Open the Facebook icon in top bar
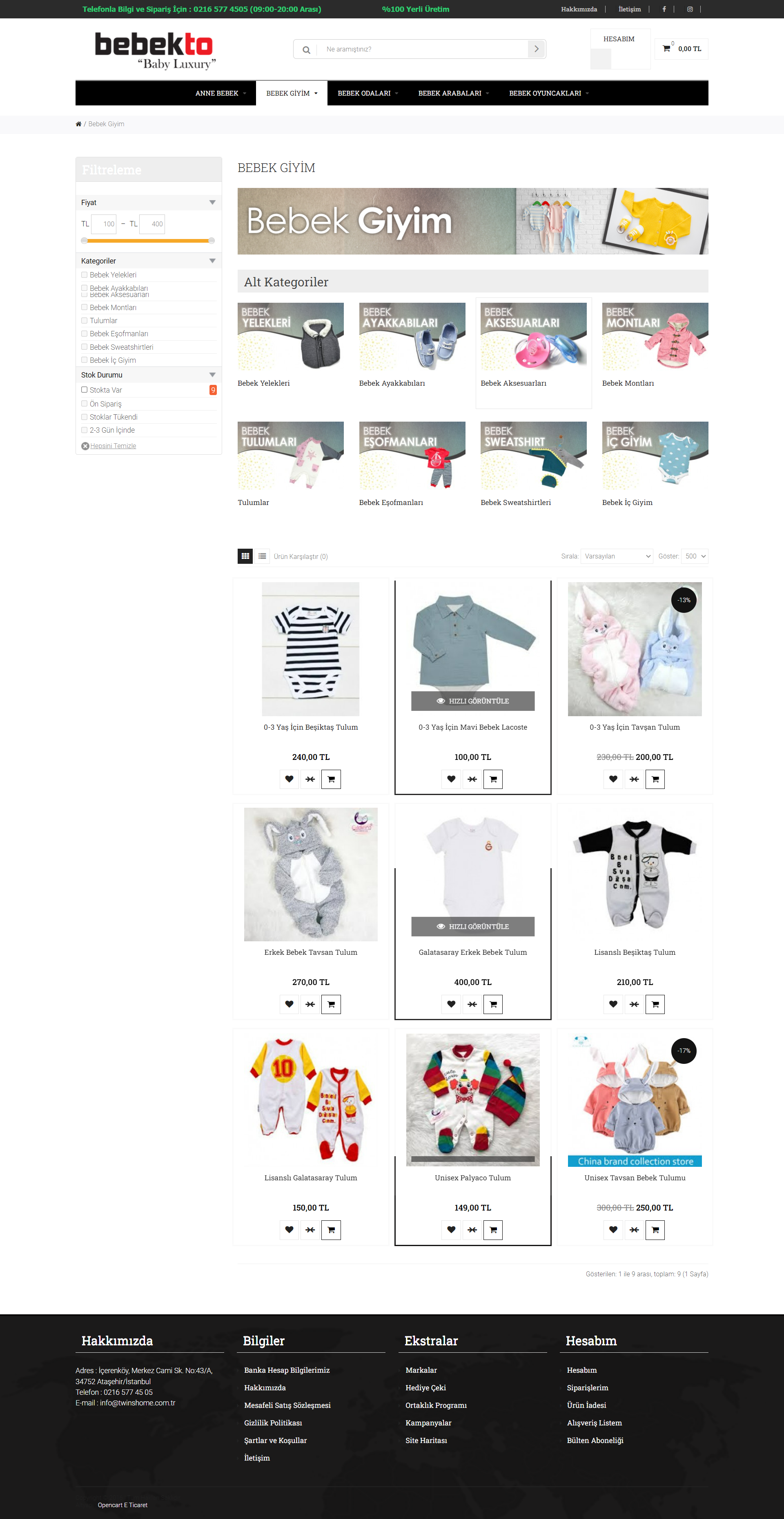The height and width of the screenshot is (1519, 784). coord(664,9)
